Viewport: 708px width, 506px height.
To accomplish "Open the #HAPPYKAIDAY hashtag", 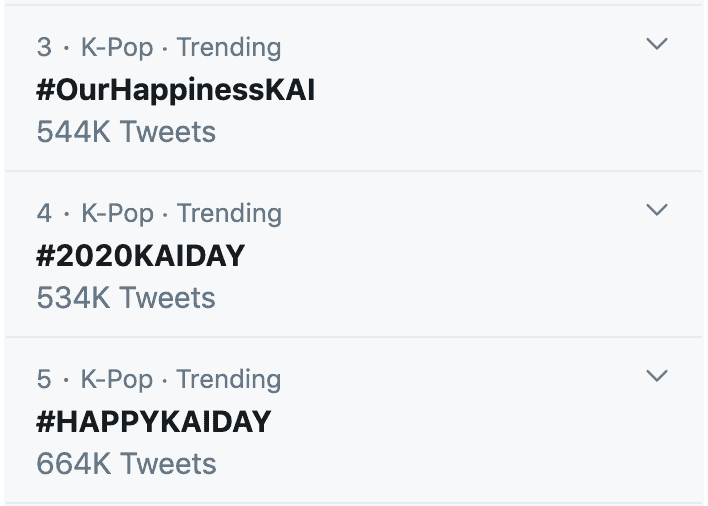I will tap(153, 422).
